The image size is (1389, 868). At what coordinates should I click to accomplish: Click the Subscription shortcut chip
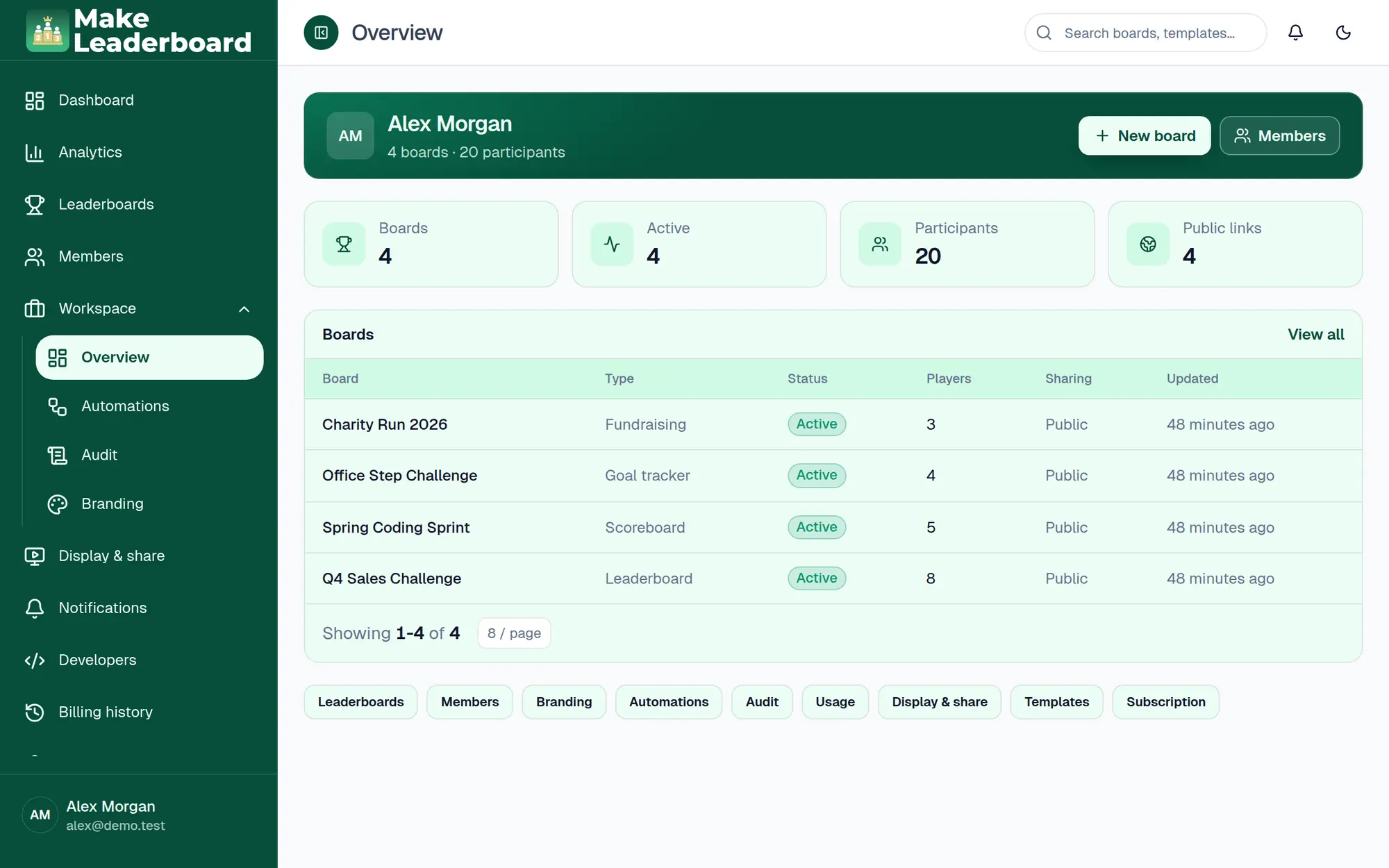point(1165,702)
